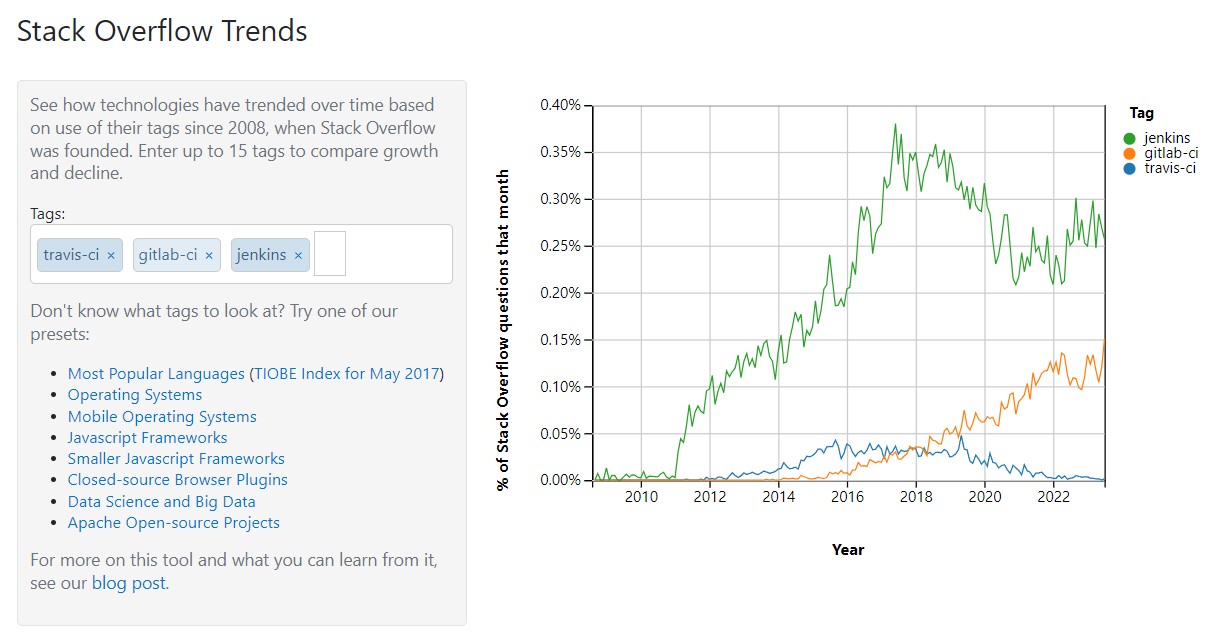
Task: Click the 0.05% y-axis label
Action: click(x=560, y=434)
